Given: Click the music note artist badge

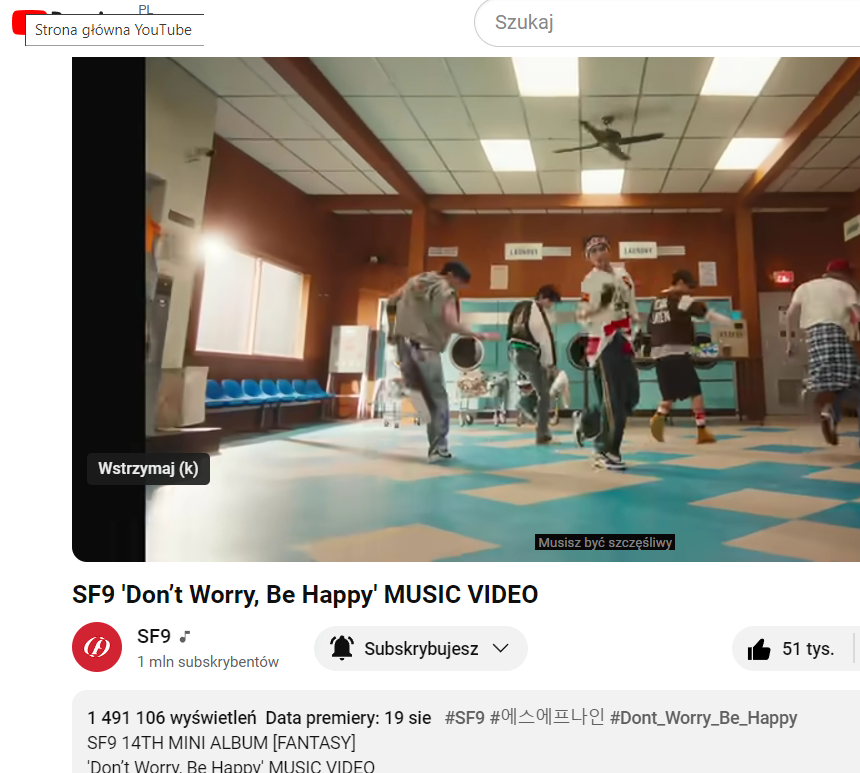Looking at the screenshot, I should click(x=185, y=636).
